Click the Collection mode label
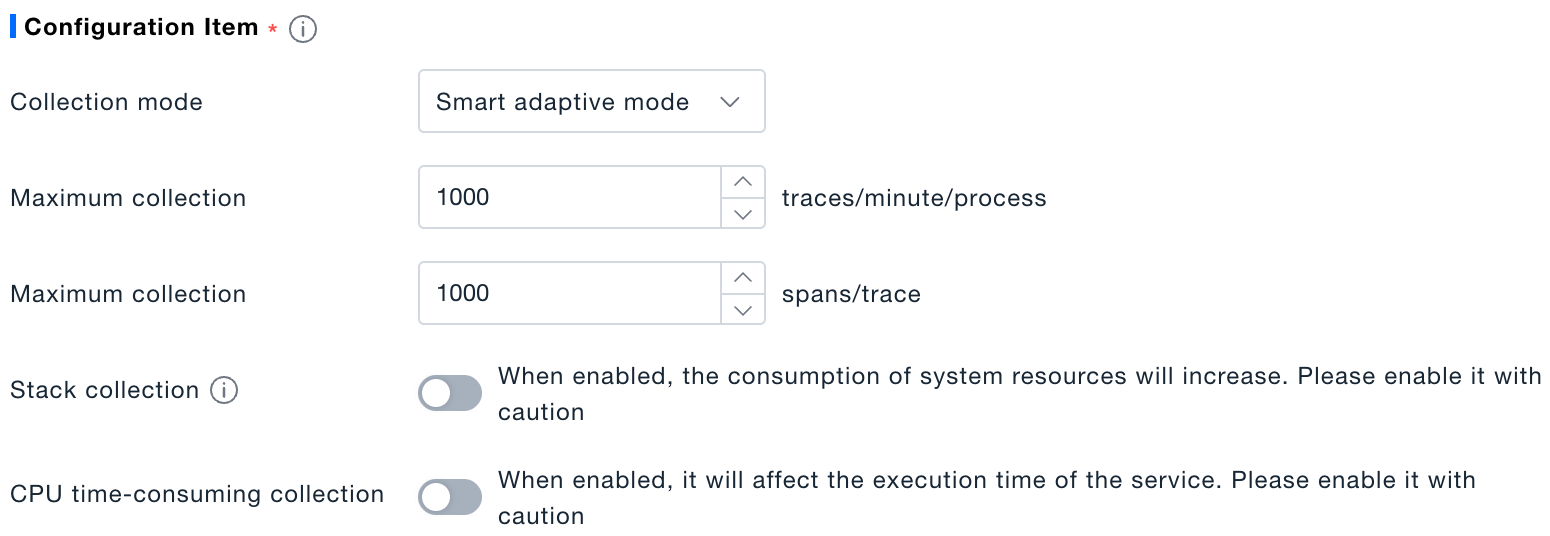The height and width of the screenshot is (536, 1550). click(106, 102)
